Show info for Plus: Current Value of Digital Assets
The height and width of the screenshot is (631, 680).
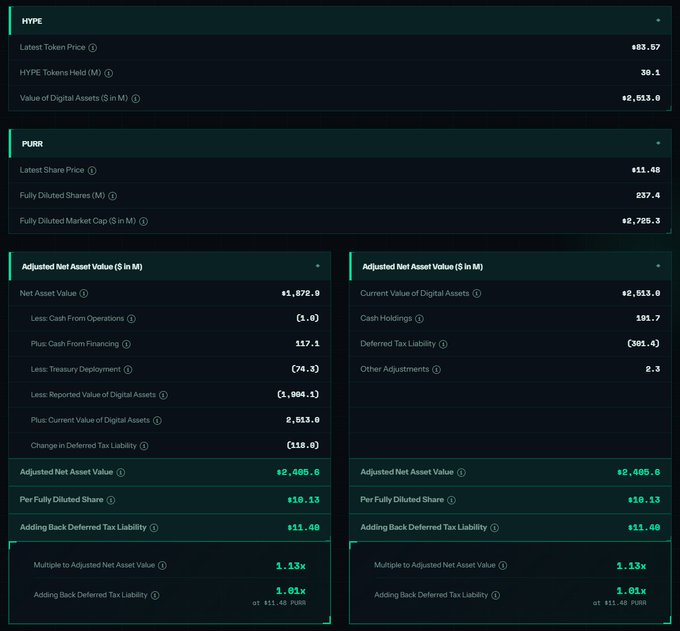pos(157,421)
